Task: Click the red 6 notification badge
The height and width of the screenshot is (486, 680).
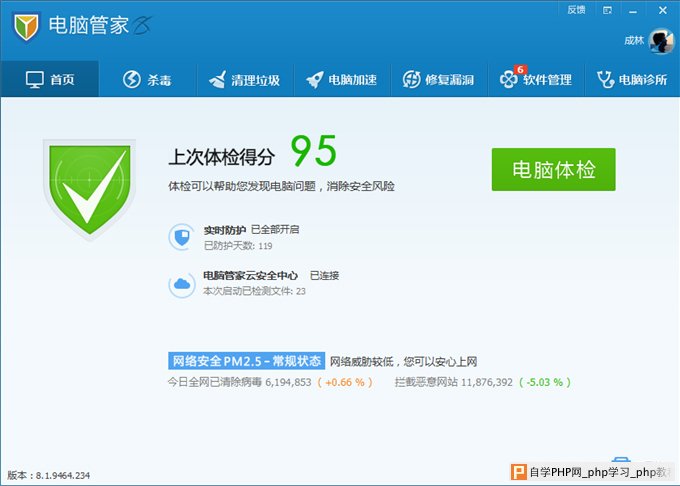Action: 520,70
